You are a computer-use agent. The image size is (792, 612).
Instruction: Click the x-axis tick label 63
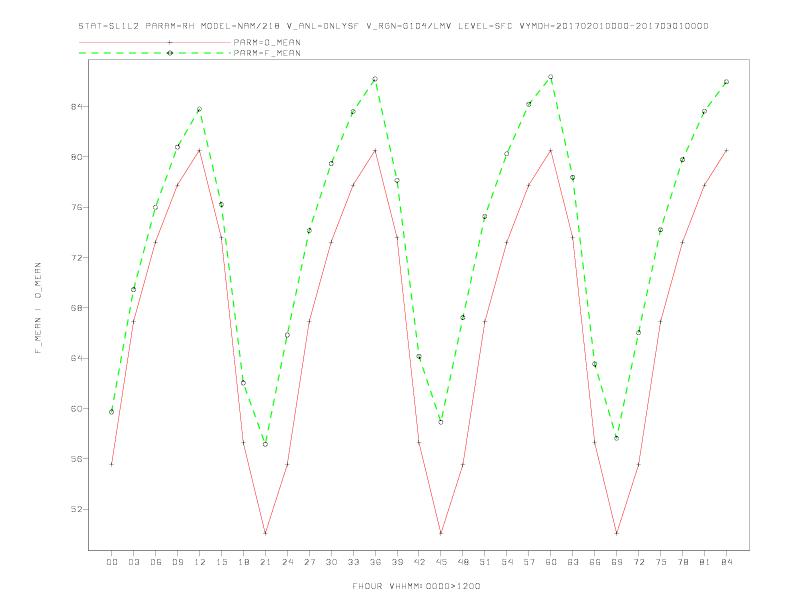(x=573, y=562)
